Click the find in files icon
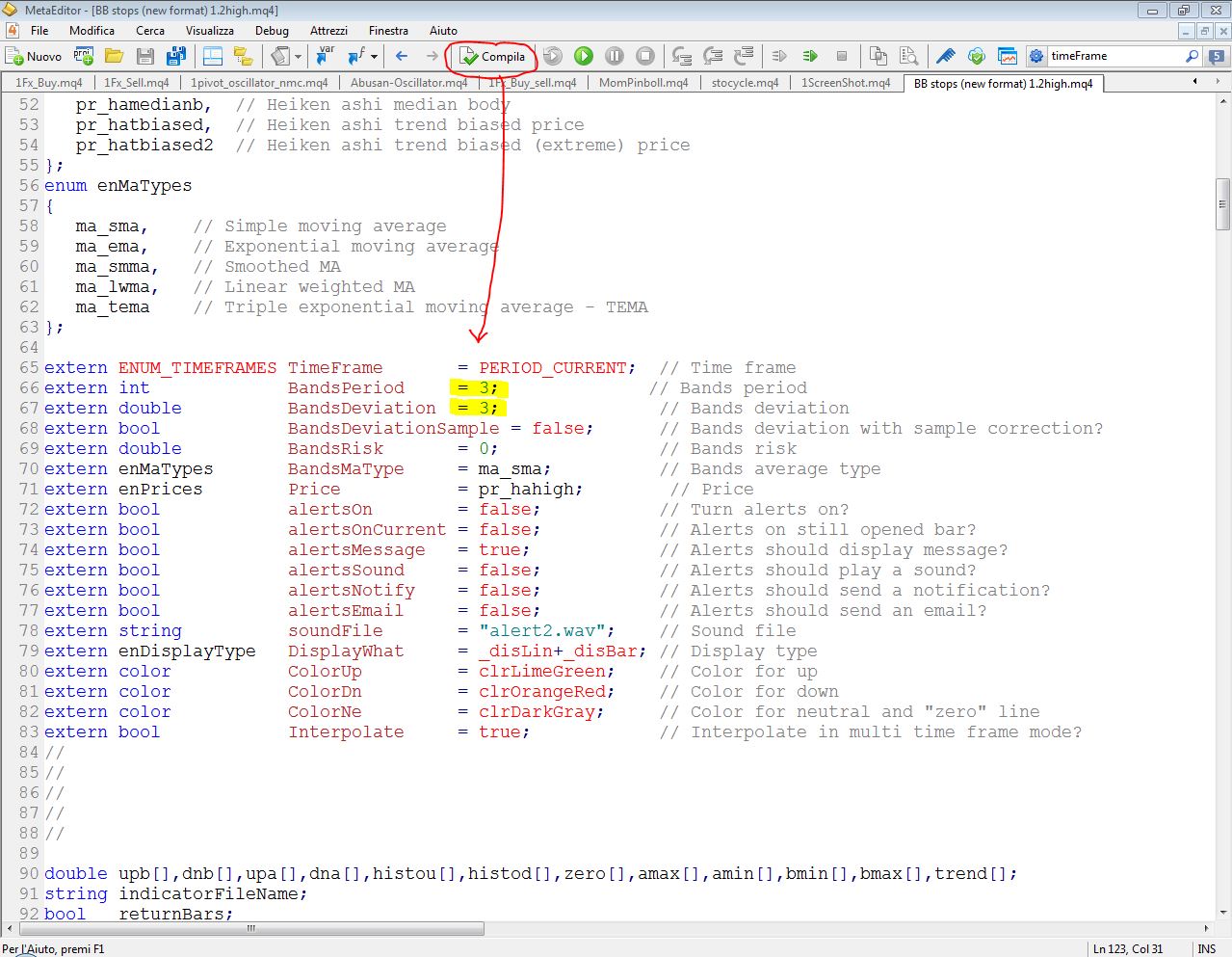This screenshot has height=957, width=1232. pos(908,56)
